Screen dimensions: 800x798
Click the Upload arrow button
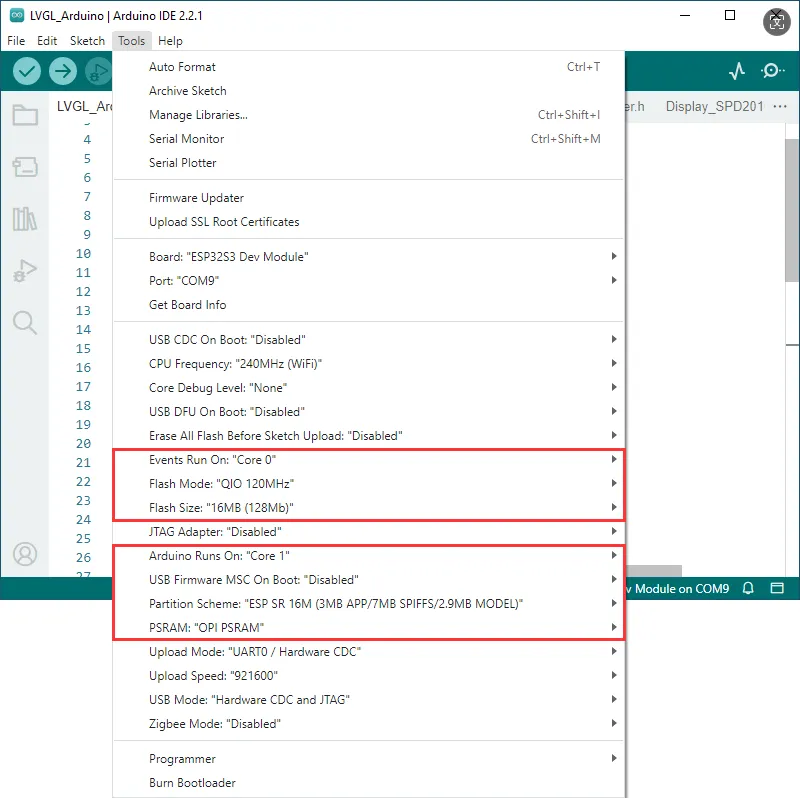(63, 71)
